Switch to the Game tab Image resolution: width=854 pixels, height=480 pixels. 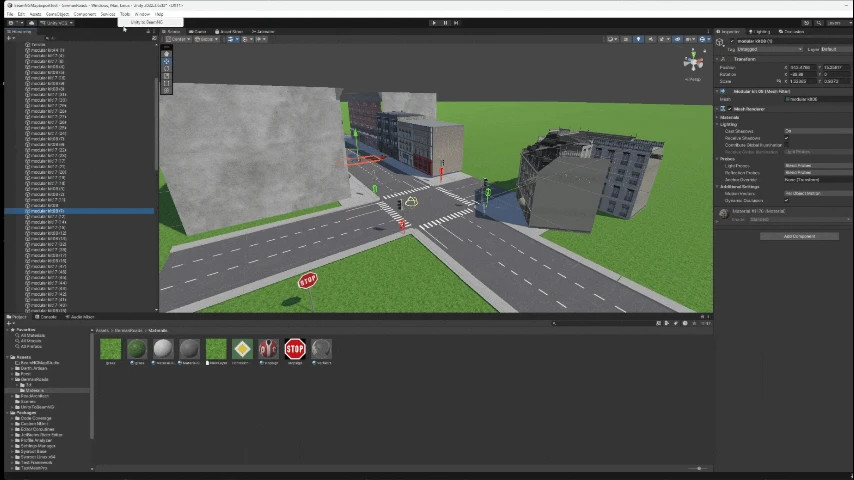[x=198, y=32]
